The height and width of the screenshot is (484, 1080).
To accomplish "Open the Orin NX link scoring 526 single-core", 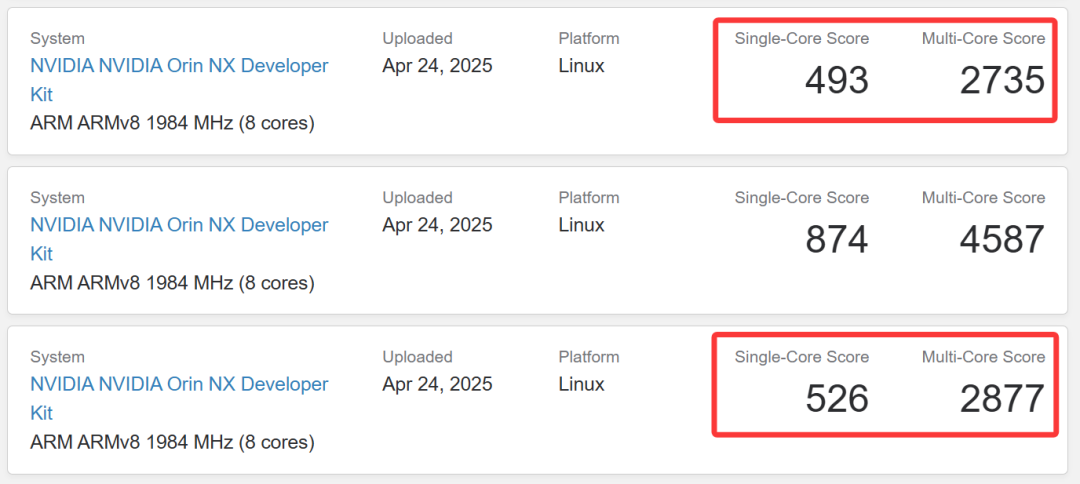I will [x=179, y=398].
